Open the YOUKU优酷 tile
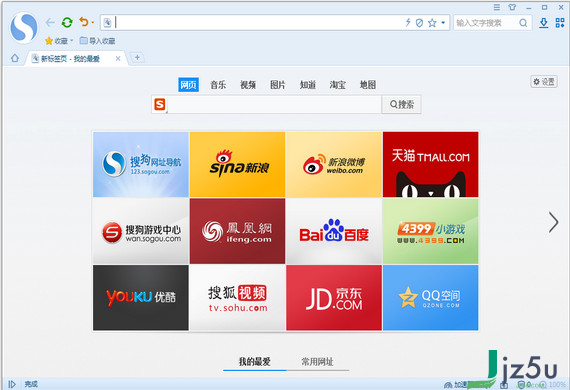This screenshot has height=390, width=570. point(141,298)
